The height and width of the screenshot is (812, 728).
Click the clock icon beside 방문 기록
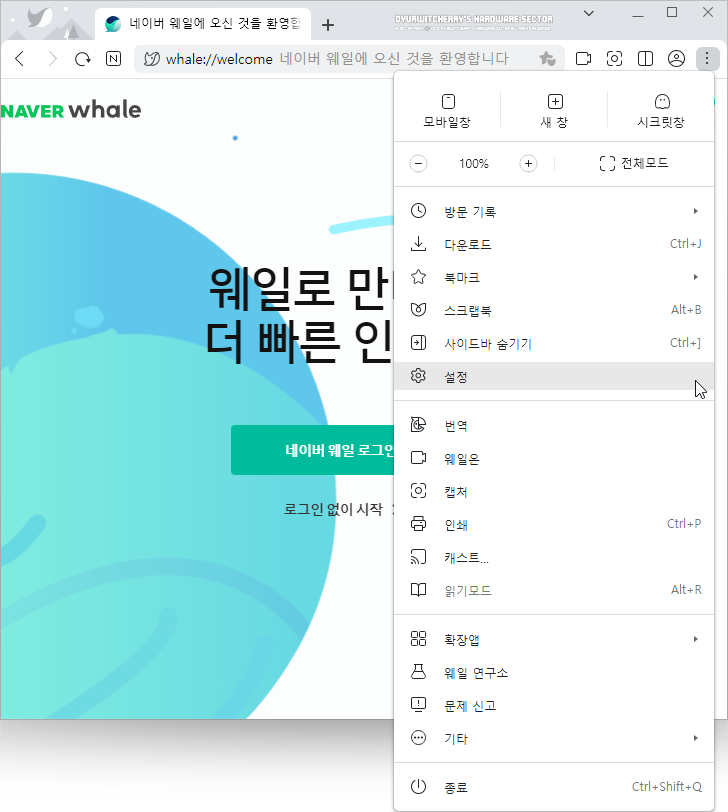click(418, 211)
